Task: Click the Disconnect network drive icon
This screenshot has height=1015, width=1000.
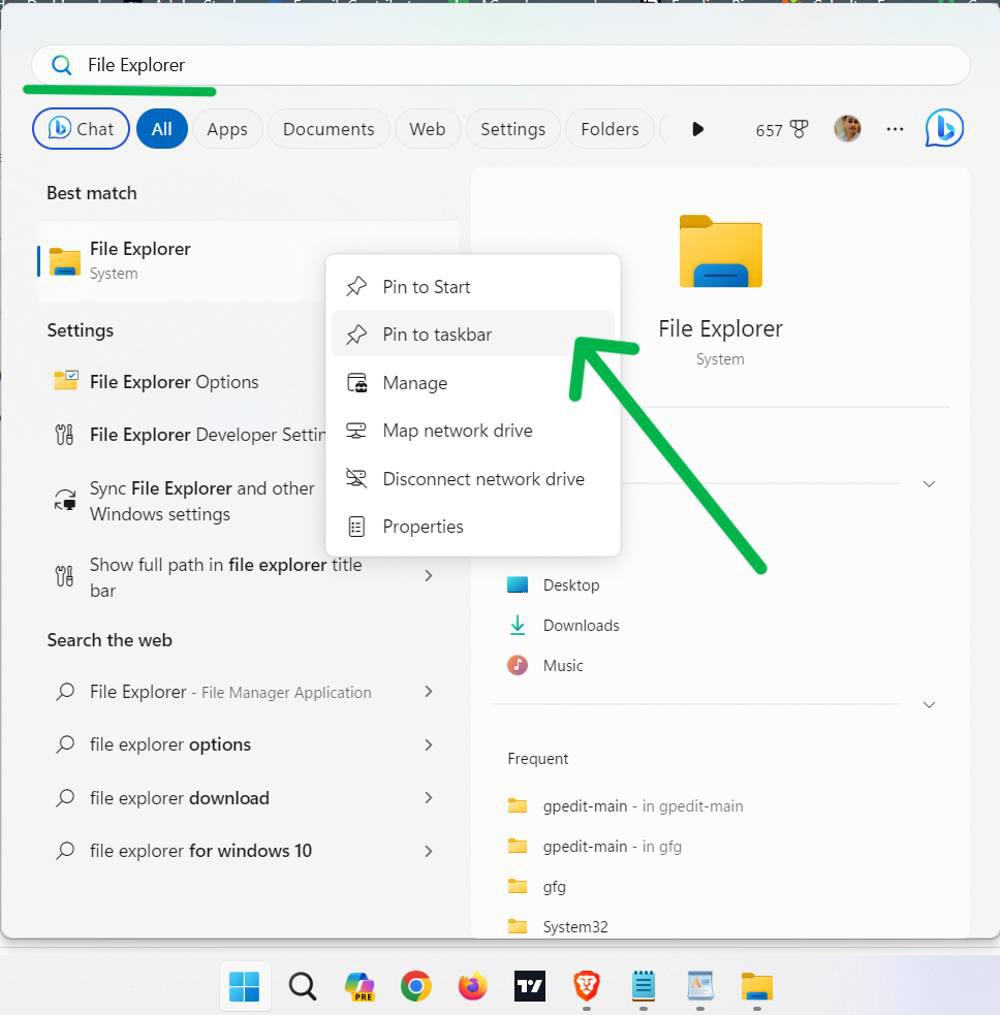Action: 356,479
